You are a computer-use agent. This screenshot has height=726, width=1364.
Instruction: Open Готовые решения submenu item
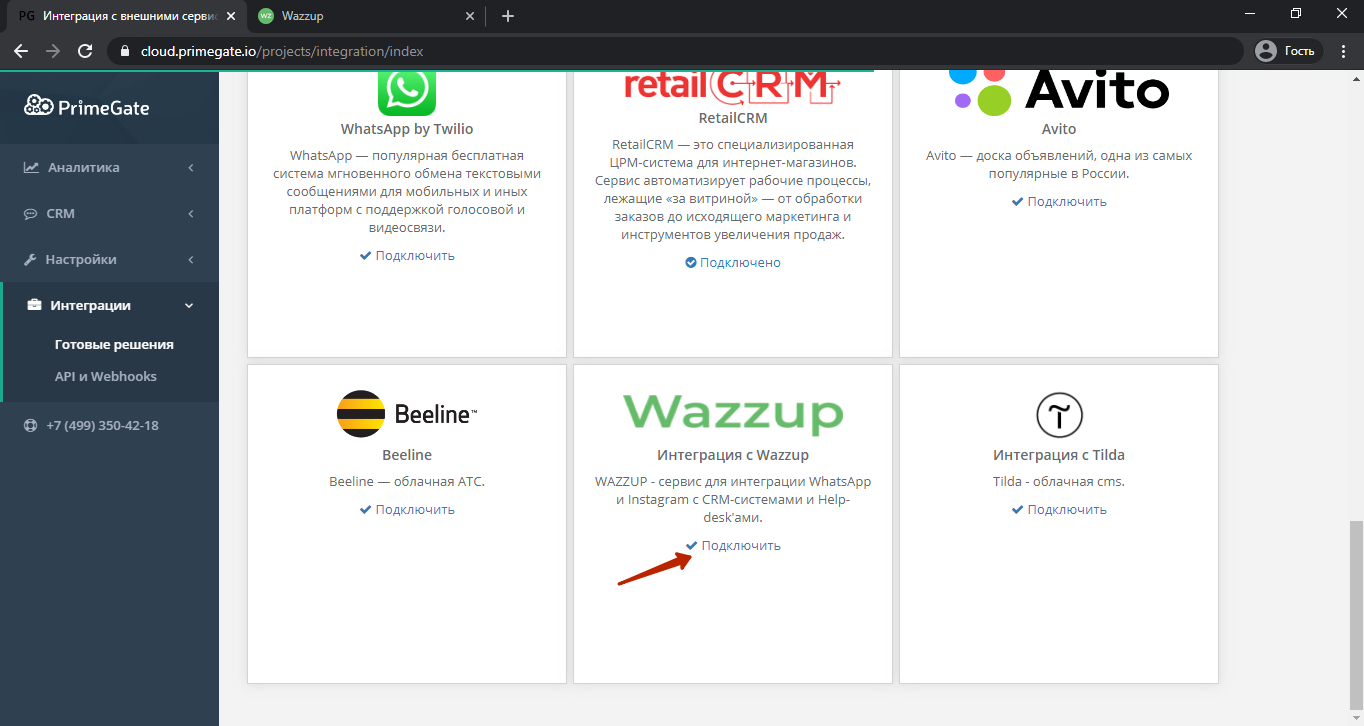pyautogui.click(x=114, y=344)
